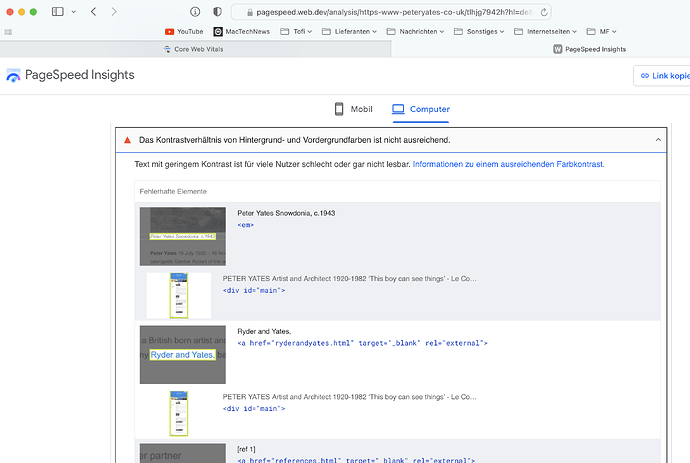The image size is (690, 463).
Task: Click the red warning triangle icon
Action: [x=127, y=140]
